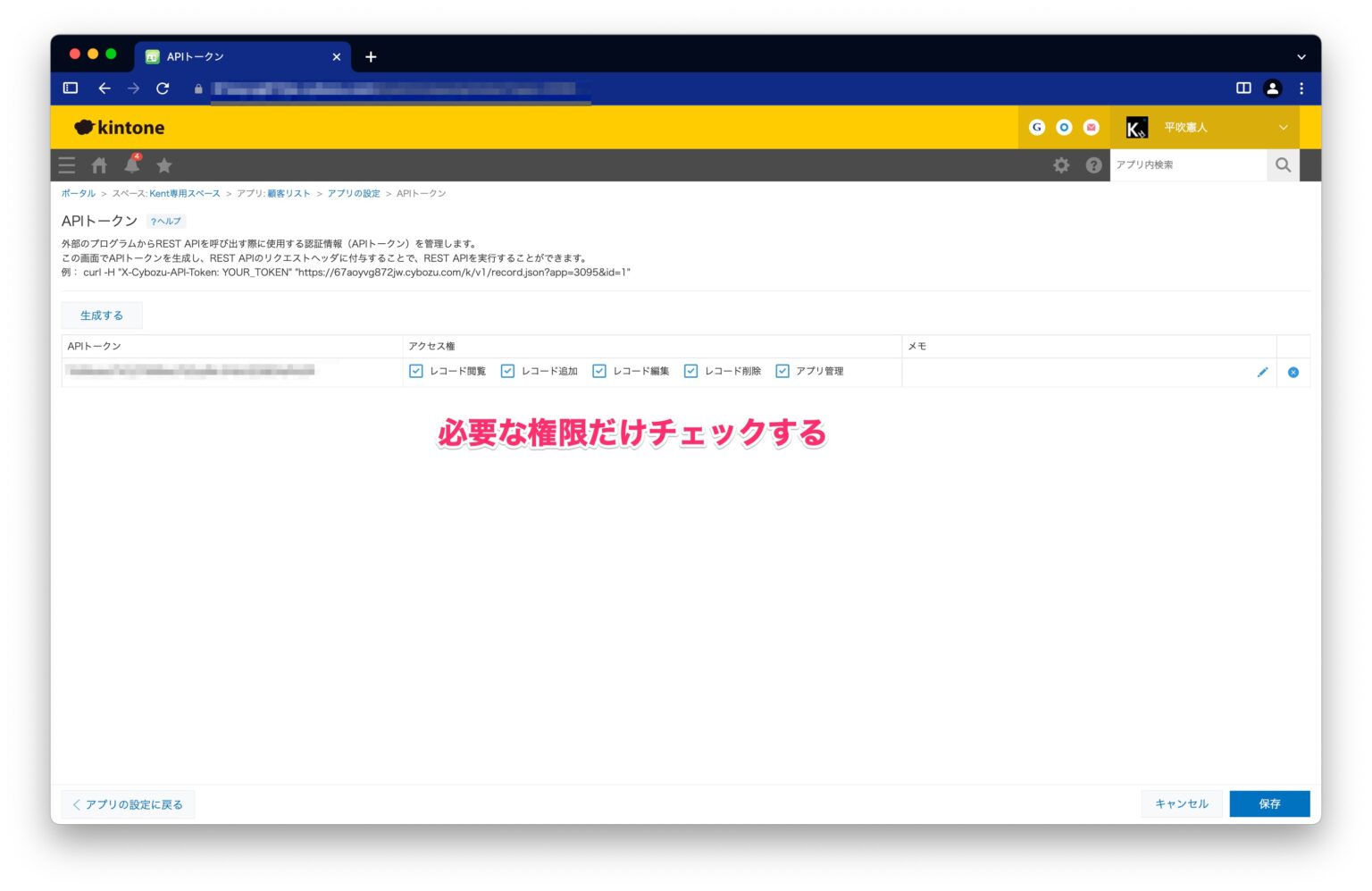The width and height of the screenshot is (1372, 891).
Task: Delete the API token row via the blue X icon
Action: [x=1293, y=372]
